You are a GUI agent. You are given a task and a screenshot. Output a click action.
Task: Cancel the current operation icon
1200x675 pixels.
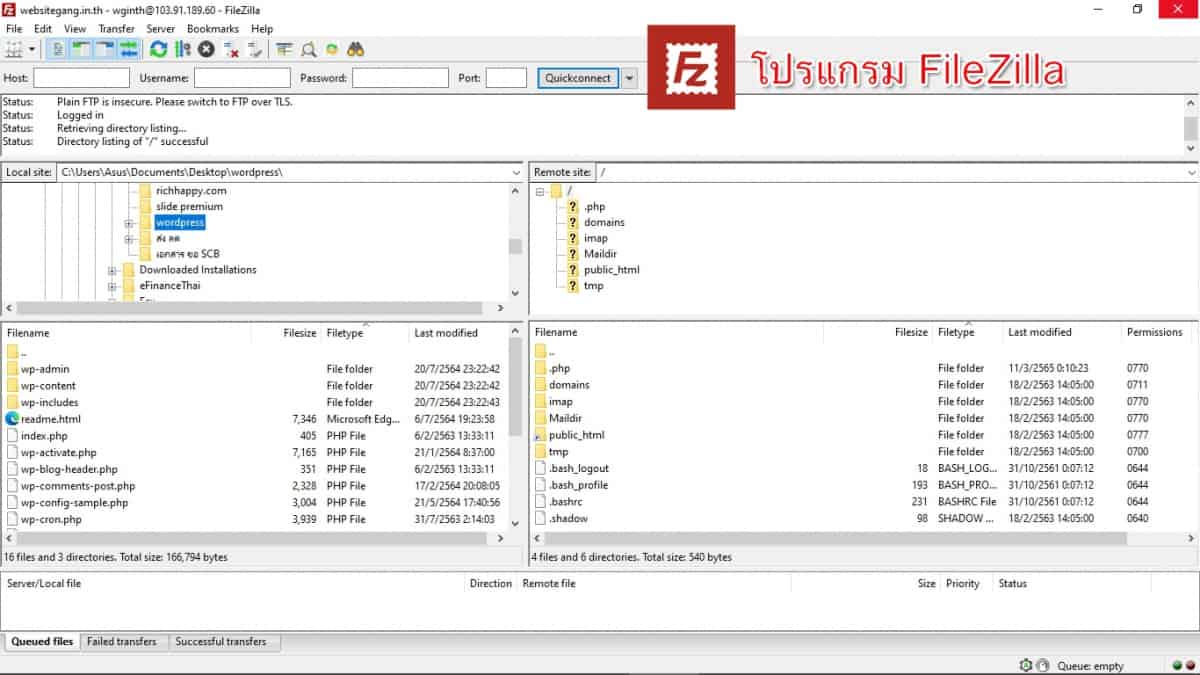[206, 49]
